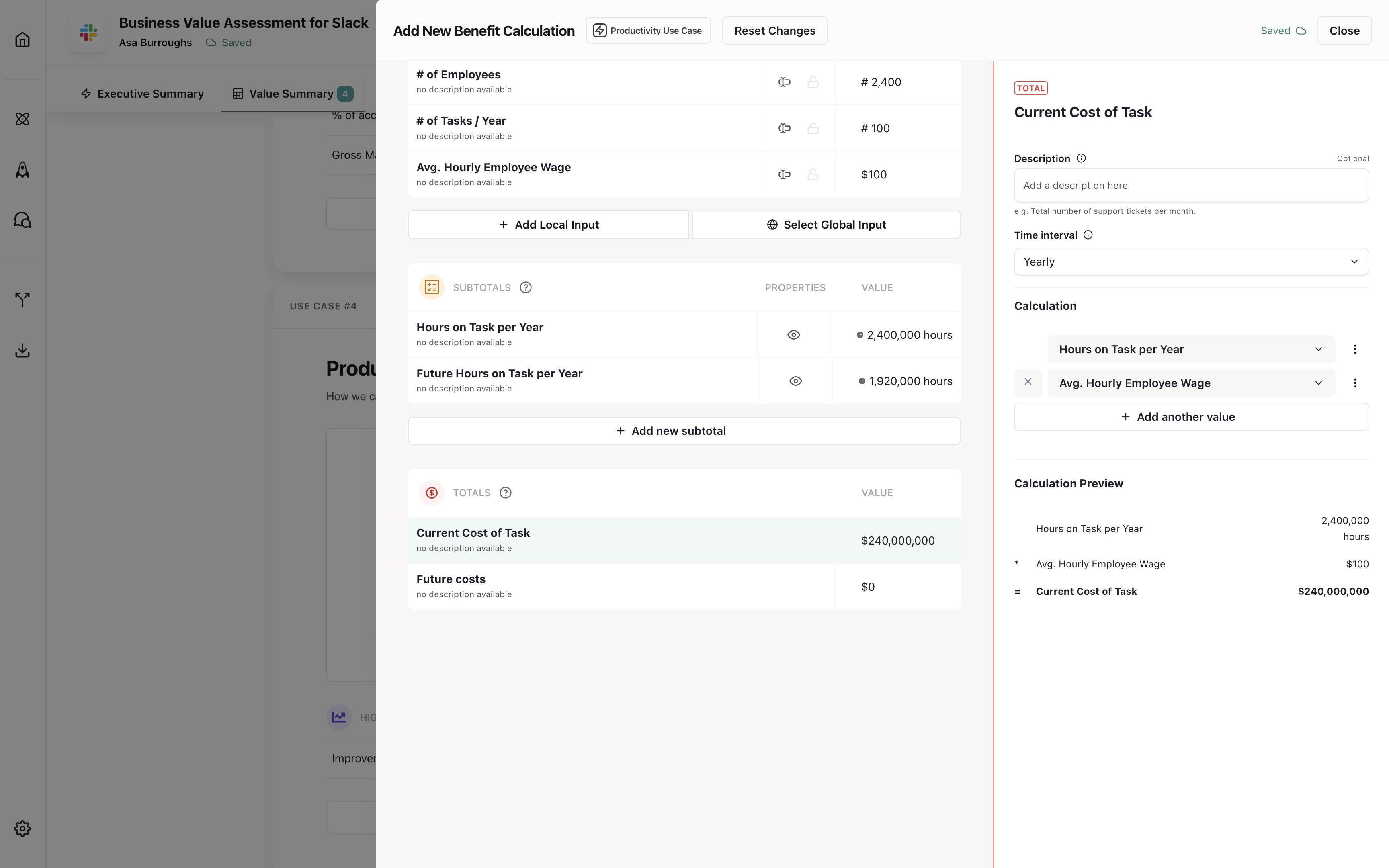Screen dimensions: 1389x868
Task: Toggle the lock for Avg. Hourly Employee Wage
Action: coord(813,174)
